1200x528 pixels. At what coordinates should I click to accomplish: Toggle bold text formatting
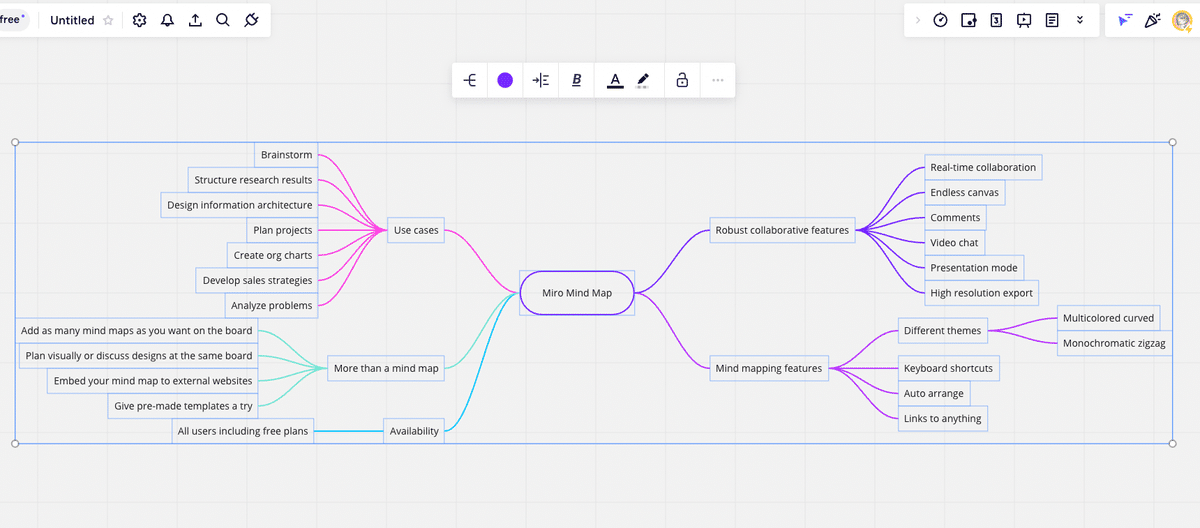[576, 80]
